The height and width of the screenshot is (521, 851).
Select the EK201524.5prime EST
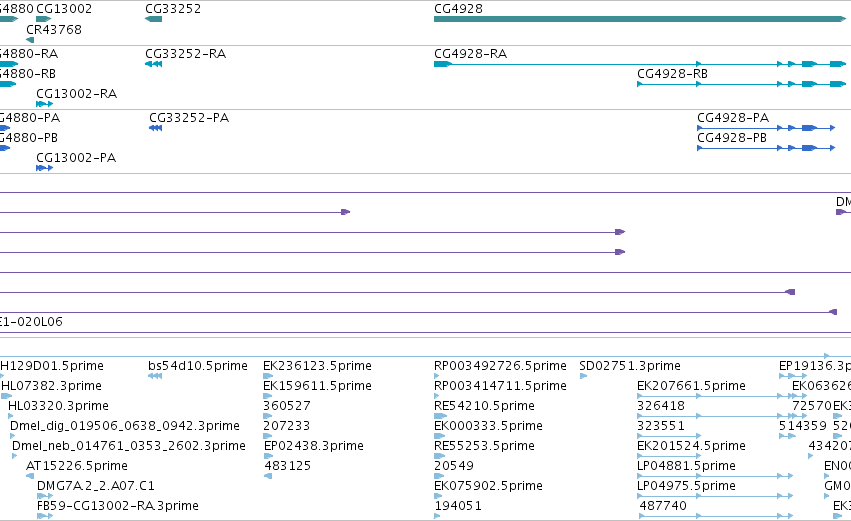pyautogui.click(x=691, y=446)
